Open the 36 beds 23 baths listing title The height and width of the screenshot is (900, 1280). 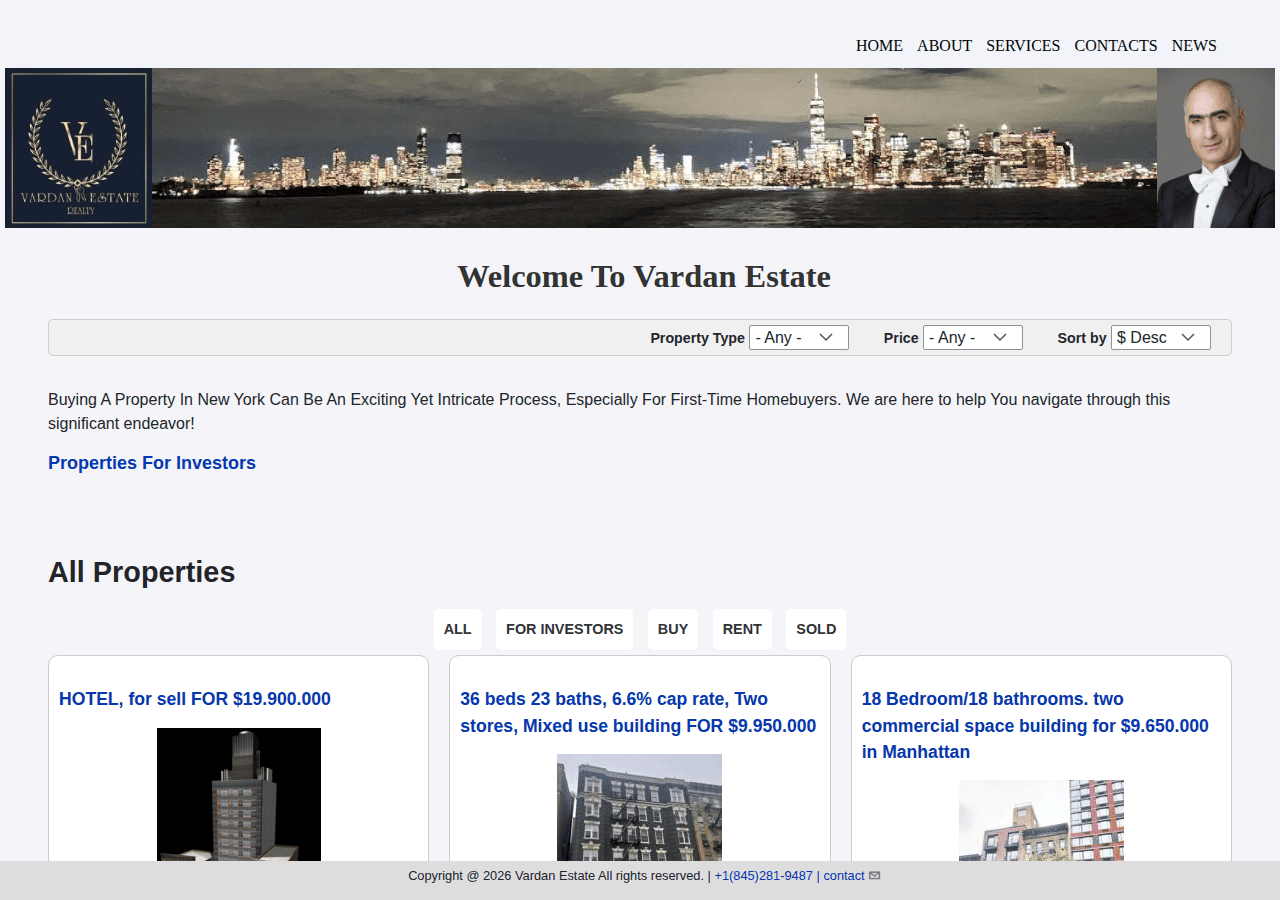[638, 712]
